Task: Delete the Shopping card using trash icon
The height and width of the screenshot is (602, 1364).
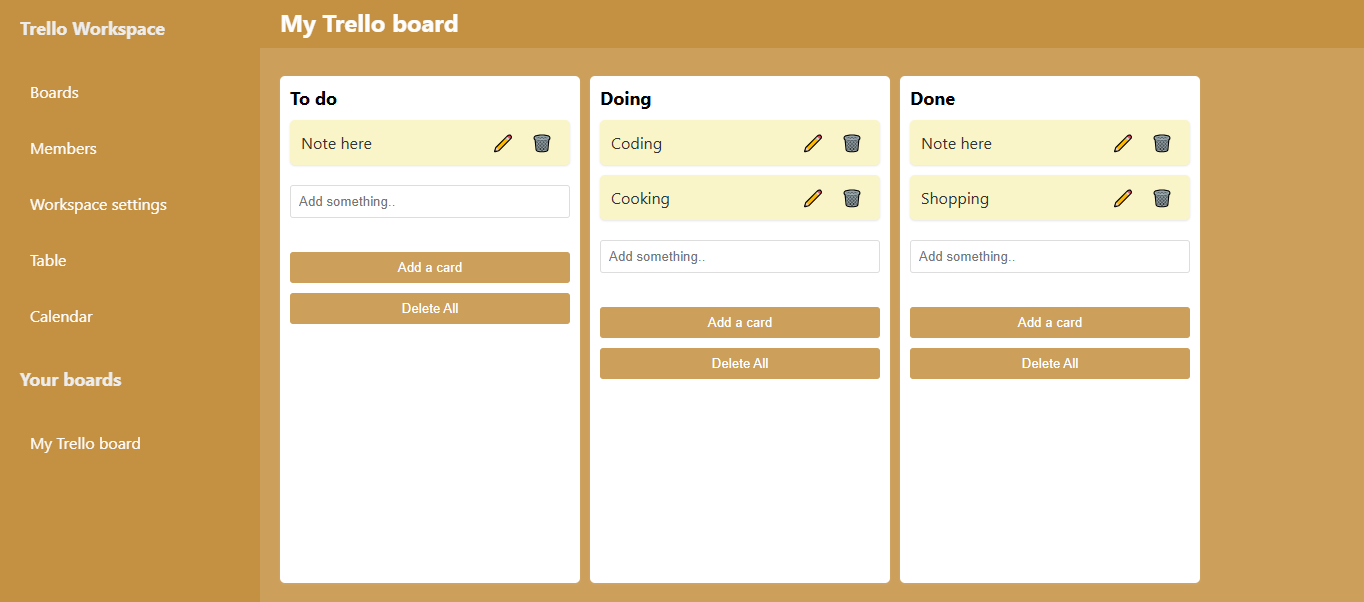Action: tap(1162, 198)
